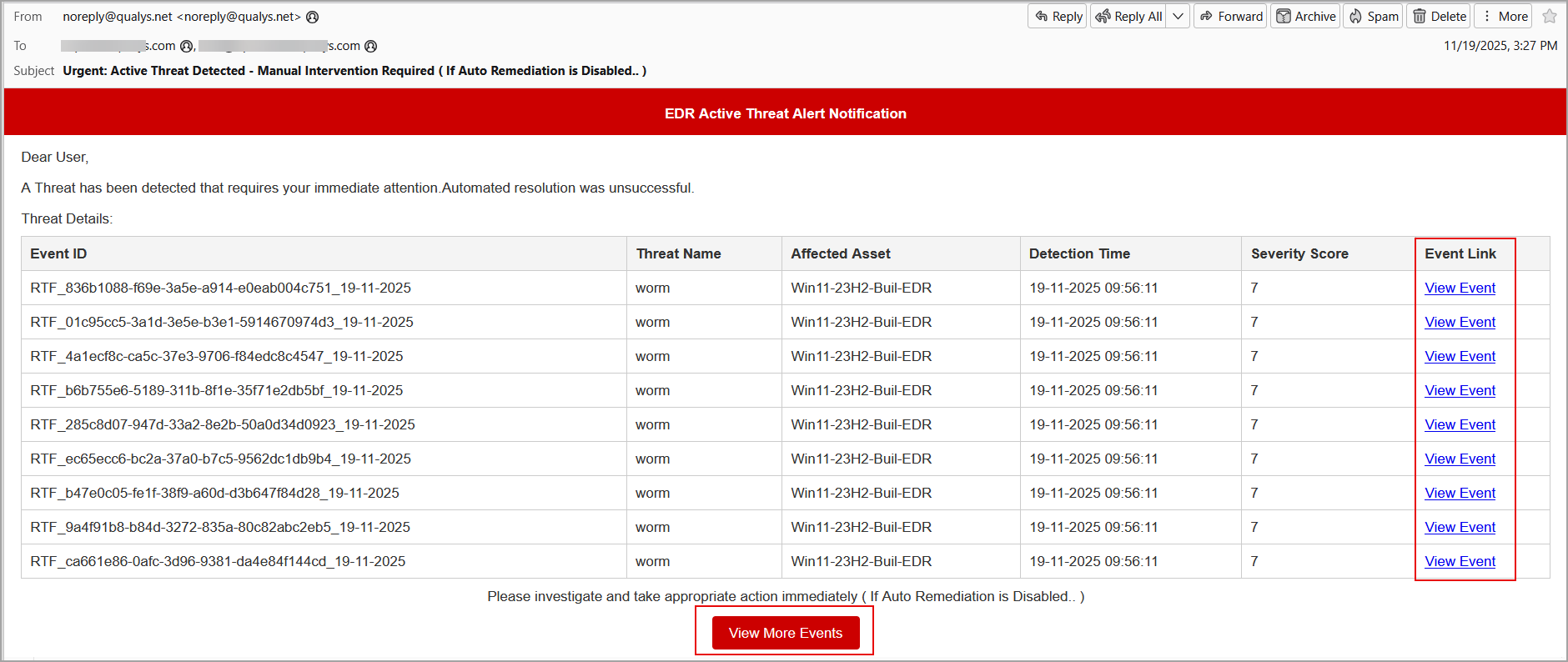Delete the email with trash icon

(1440, 17)
